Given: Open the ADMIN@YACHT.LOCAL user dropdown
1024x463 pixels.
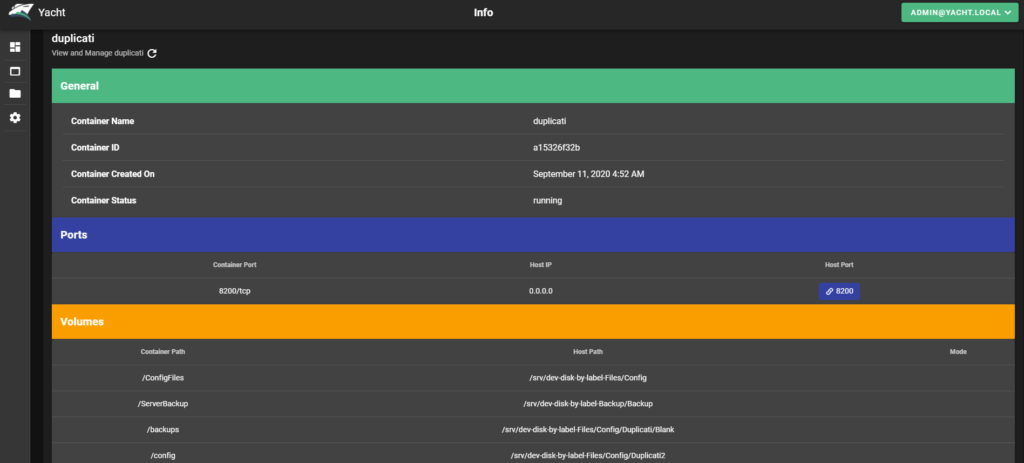Looking at the screenshot, I should [959, 12].
